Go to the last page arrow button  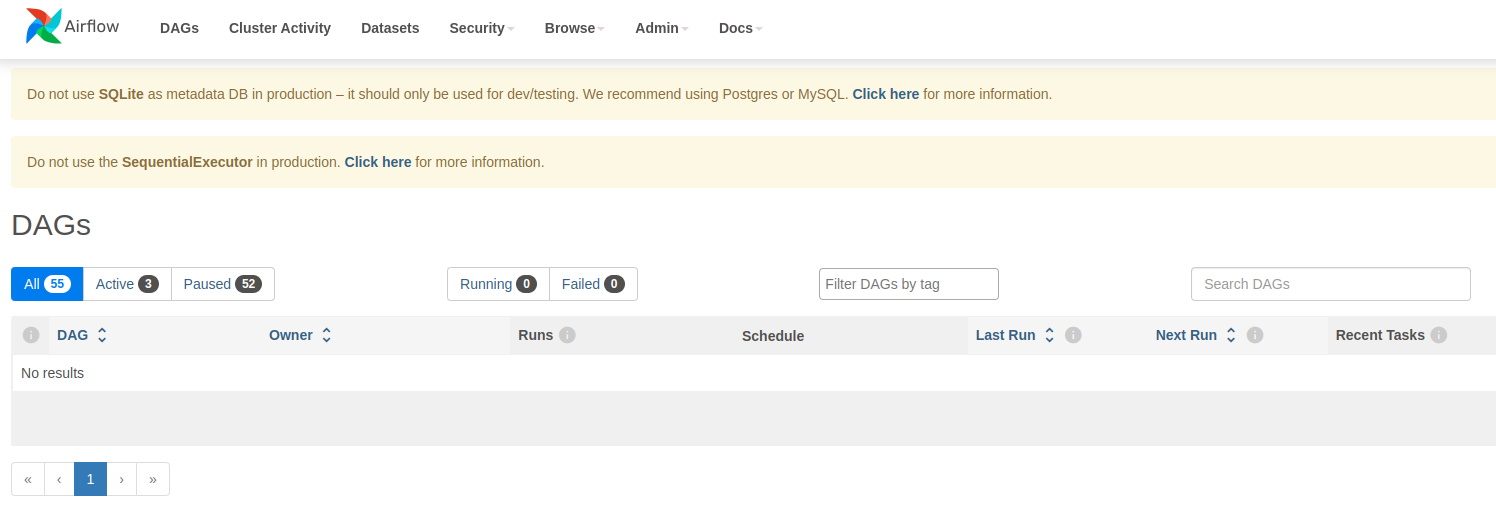pyautogui.click(x=153, y=479)
